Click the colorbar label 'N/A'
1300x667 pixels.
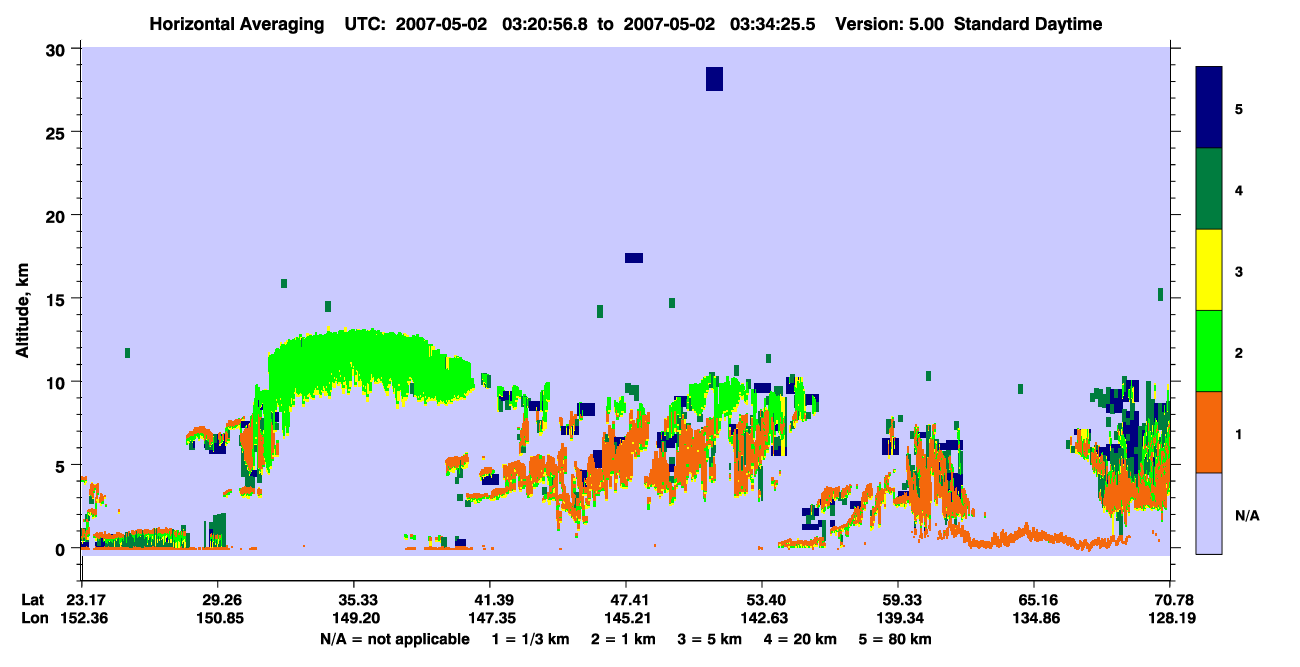pyautogui.click(x=1246, y=516)
